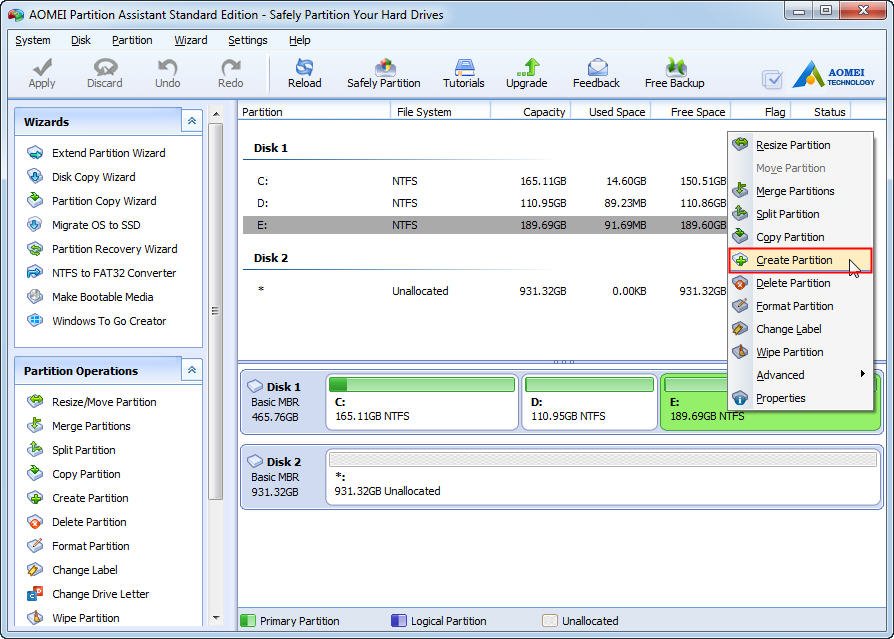
Task: Click the 931.32GB Unallocated block on Disk 2
Action: [x=603, y=477]
